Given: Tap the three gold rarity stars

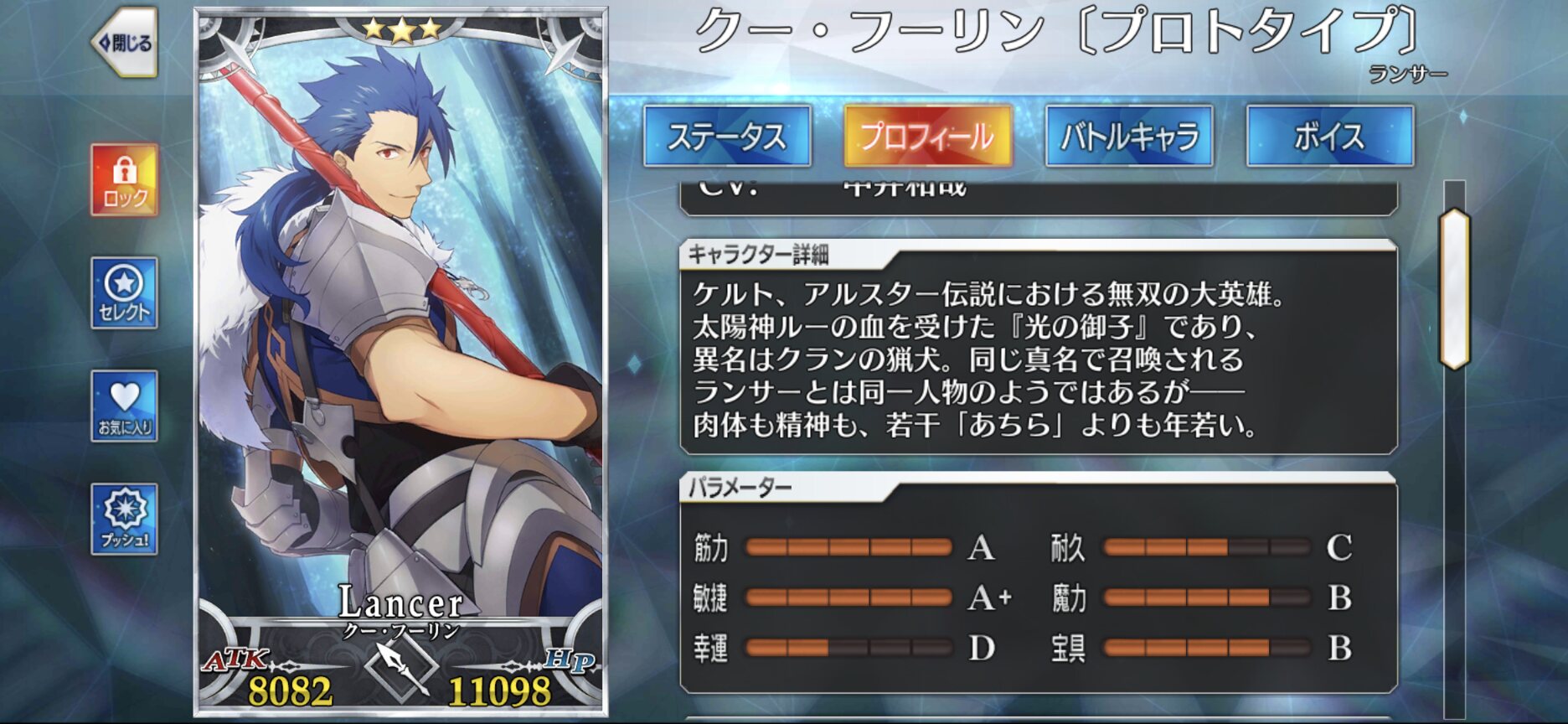Looking at the screenshot, I should [x=401, y=29].
